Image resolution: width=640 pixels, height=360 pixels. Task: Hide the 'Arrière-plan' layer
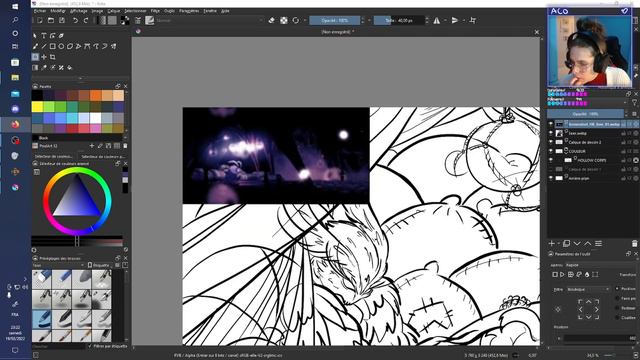click(x=551, y=178)
